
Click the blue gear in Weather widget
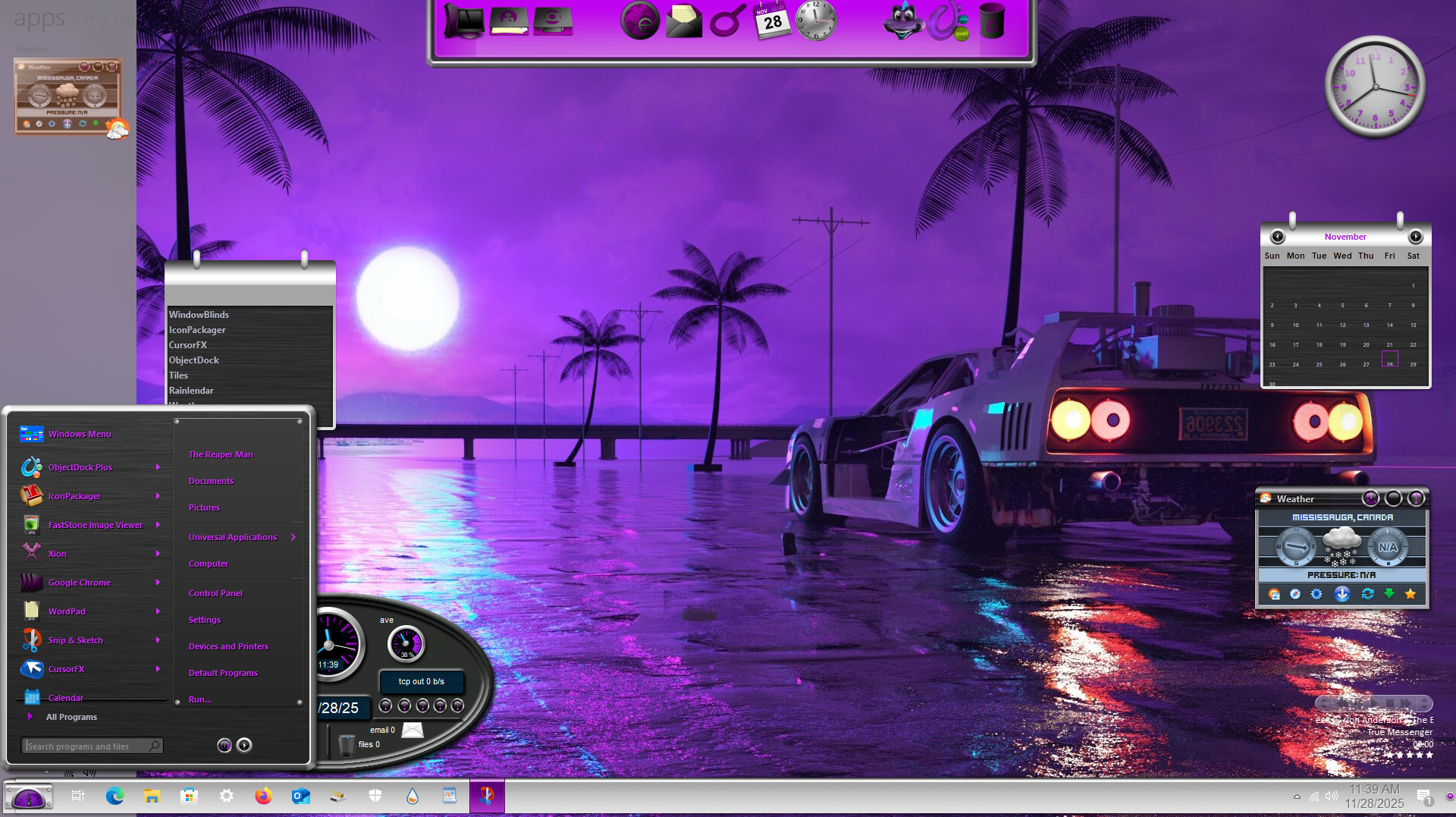point(1316,594)
